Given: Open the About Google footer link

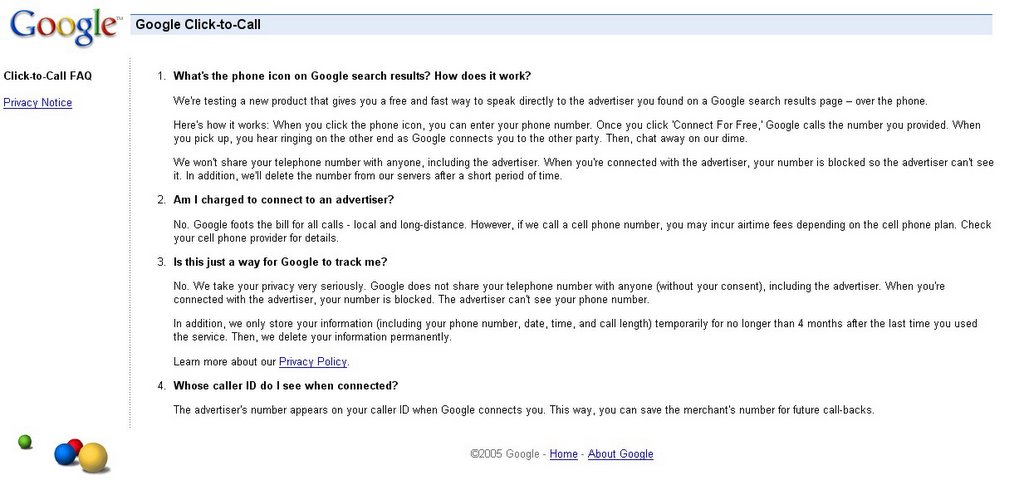Looking at the screenshot, I should click(x=620, y=454).
